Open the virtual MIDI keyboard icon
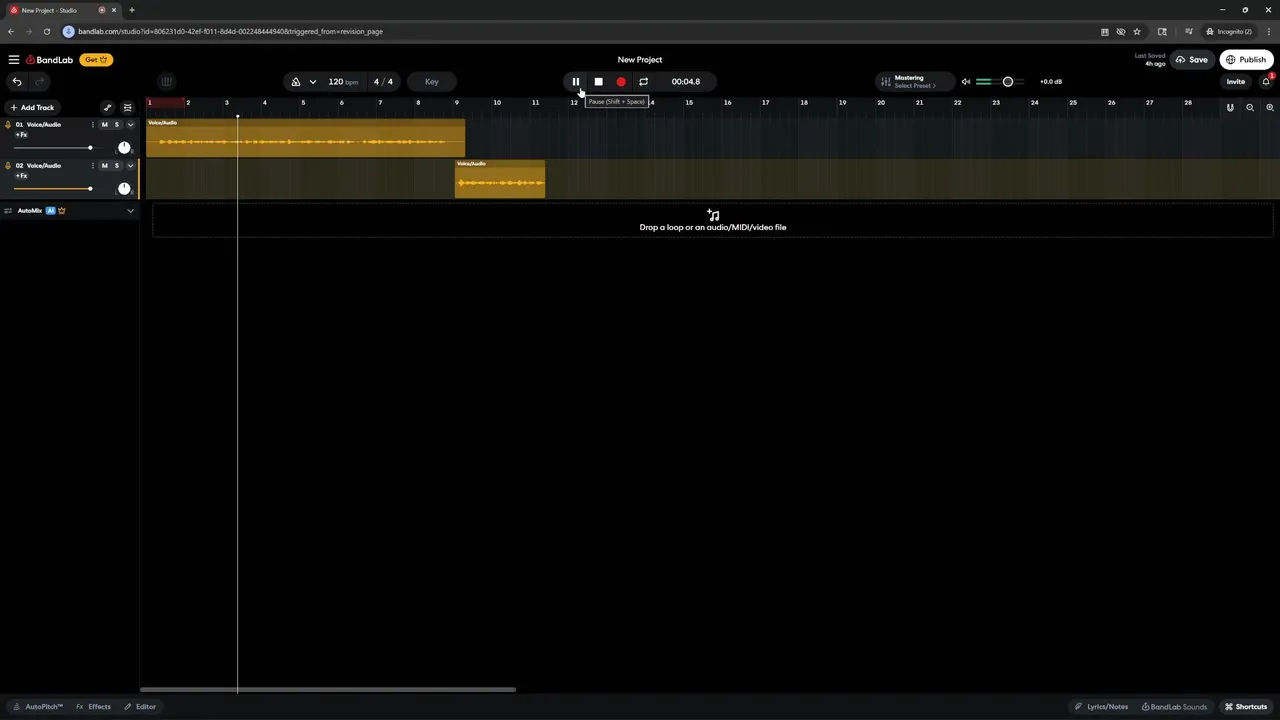The width and height of the screenshot is (1280, 720). (x=166, y=82)
